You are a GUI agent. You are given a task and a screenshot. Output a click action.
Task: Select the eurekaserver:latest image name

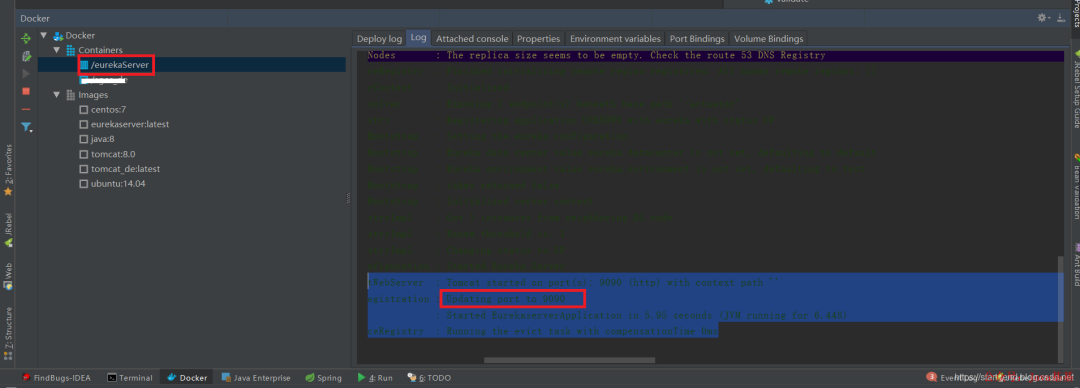pos(130,125)
